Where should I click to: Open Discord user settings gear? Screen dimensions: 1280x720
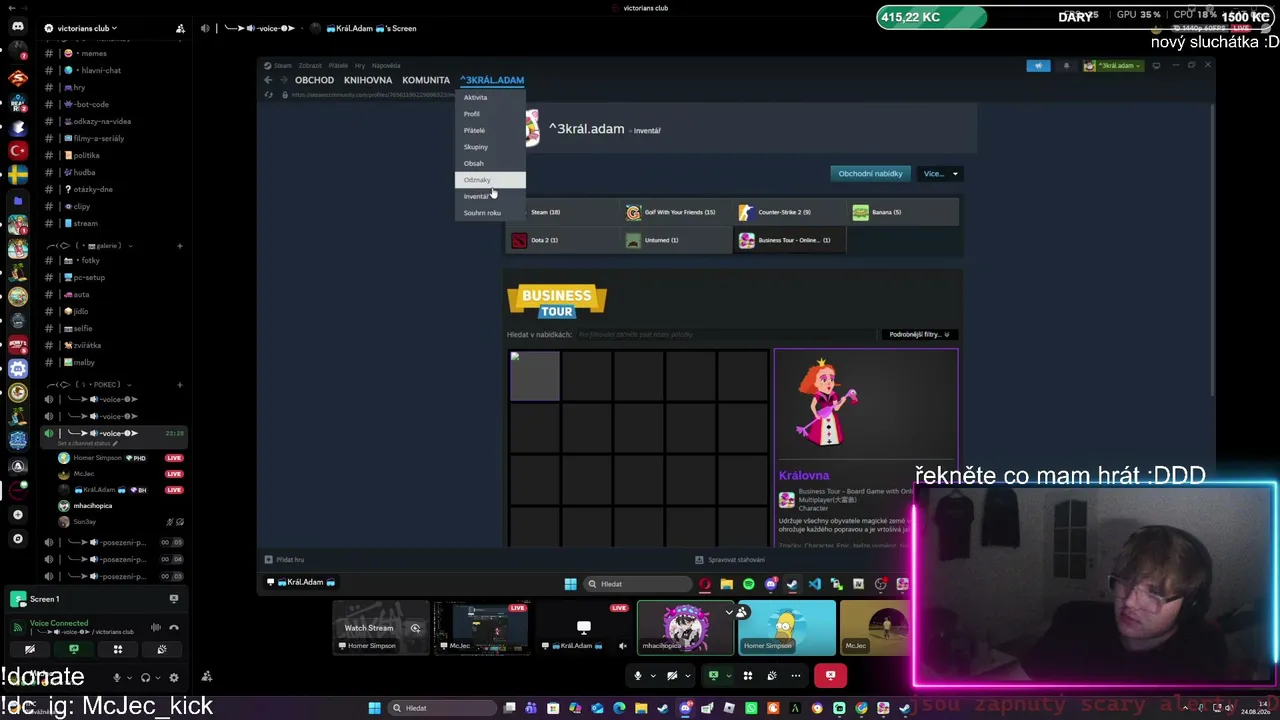pyautogui.click(x=174, y=677)
